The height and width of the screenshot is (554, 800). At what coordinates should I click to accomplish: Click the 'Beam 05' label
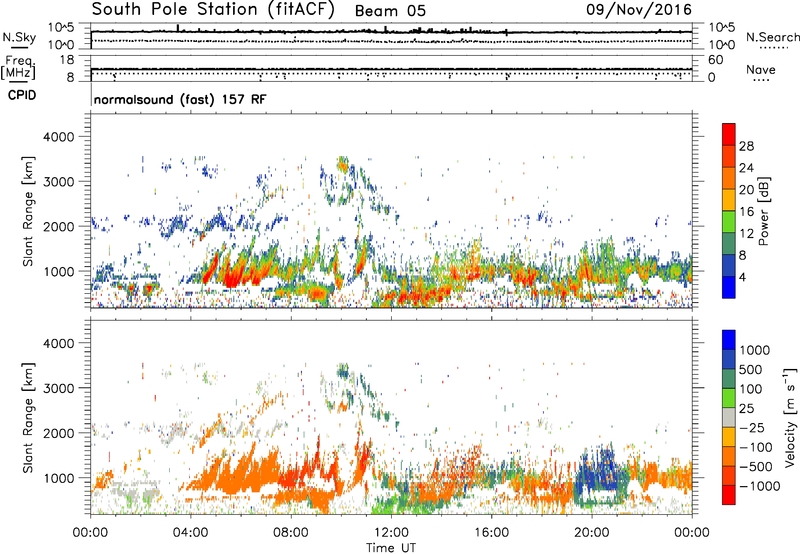pos(390,11)
